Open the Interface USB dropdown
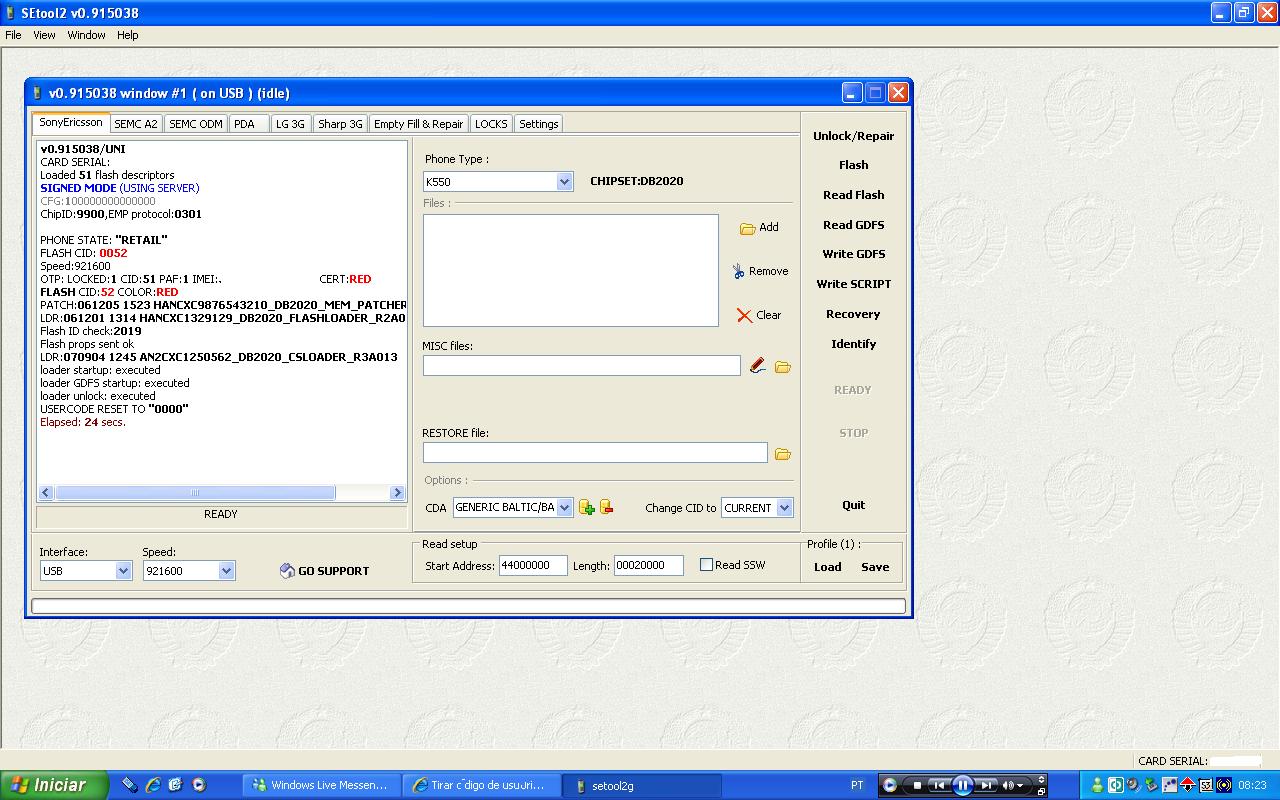Image resolution: width=1280 pixels, height=800 pixels. coord(123,570)
